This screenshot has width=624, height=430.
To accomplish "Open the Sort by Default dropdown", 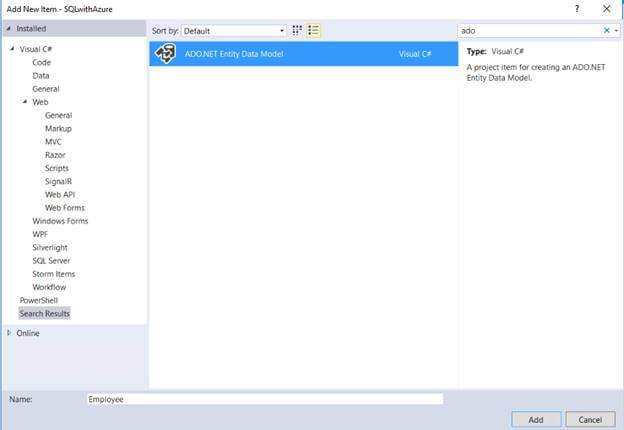I will coord(234,31).
